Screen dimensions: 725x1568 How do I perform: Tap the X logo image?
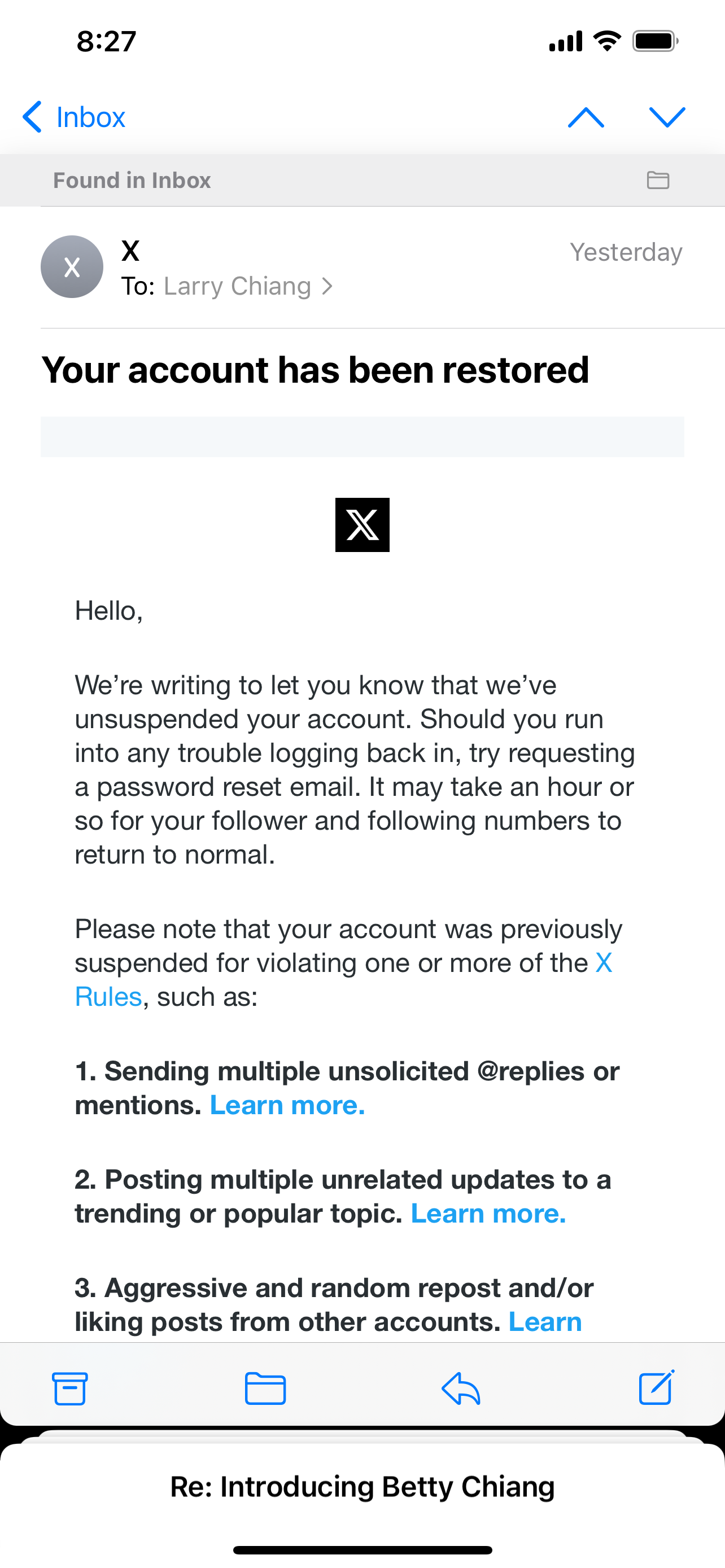coord(362,525)
